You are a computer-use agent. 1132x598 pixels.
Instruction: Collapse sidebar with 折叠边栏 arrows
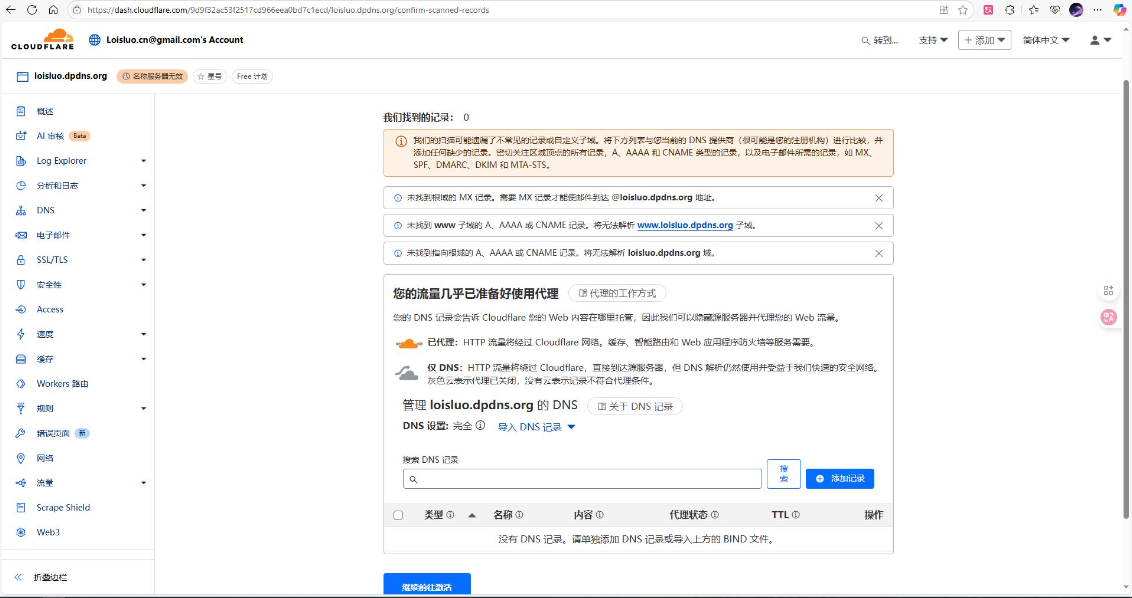point(19,577)
